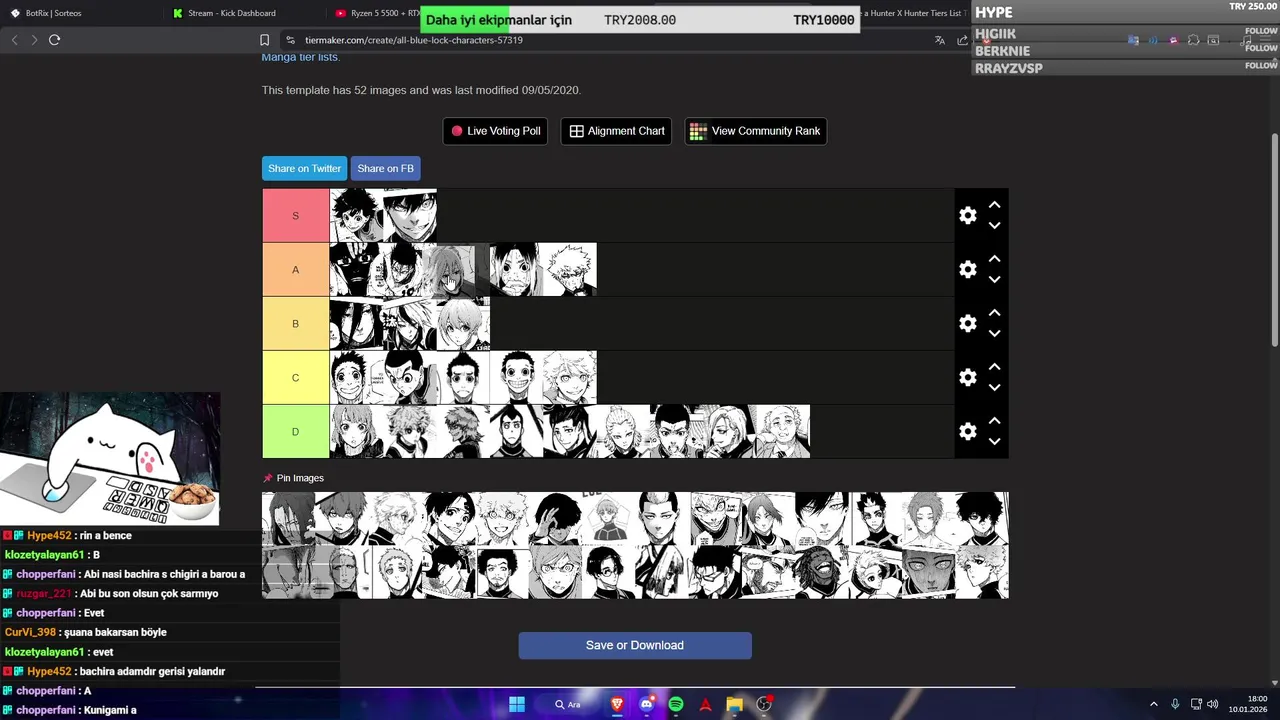Image resolution: width=1280 pixels, height=720 pixels.
Task: Click the Pin Images label
Action: (300, 478)
